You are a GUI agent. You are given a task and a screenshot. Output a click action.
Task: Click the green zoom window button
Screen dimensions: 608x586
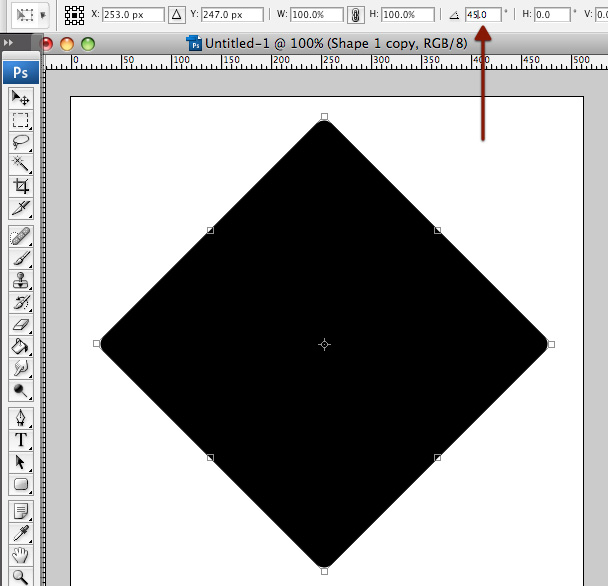click(x=88, y=44)
